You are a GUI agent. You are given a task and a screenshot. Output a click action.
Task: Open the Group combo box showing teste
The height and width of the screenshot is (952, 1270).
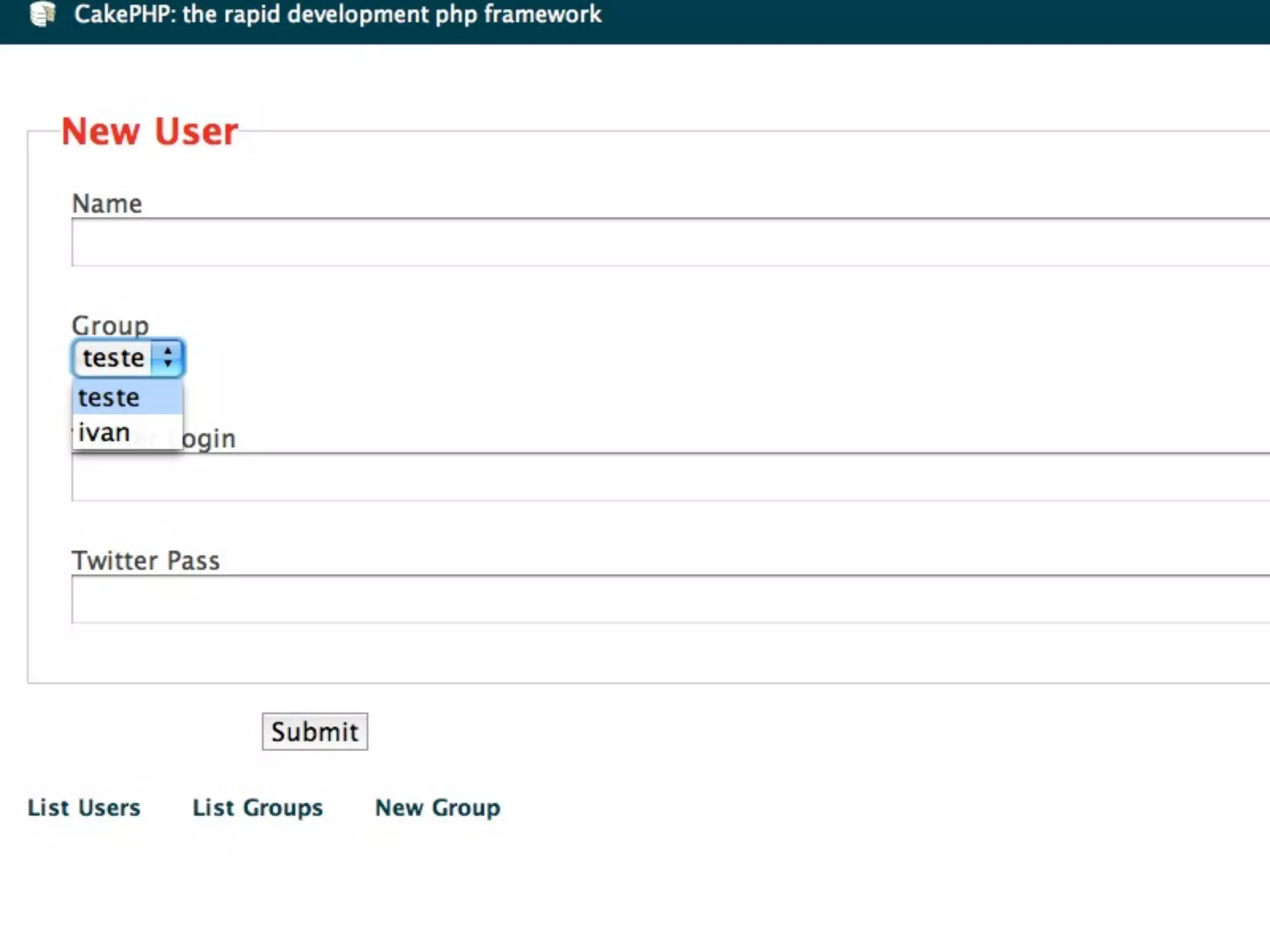pos(114,358)
